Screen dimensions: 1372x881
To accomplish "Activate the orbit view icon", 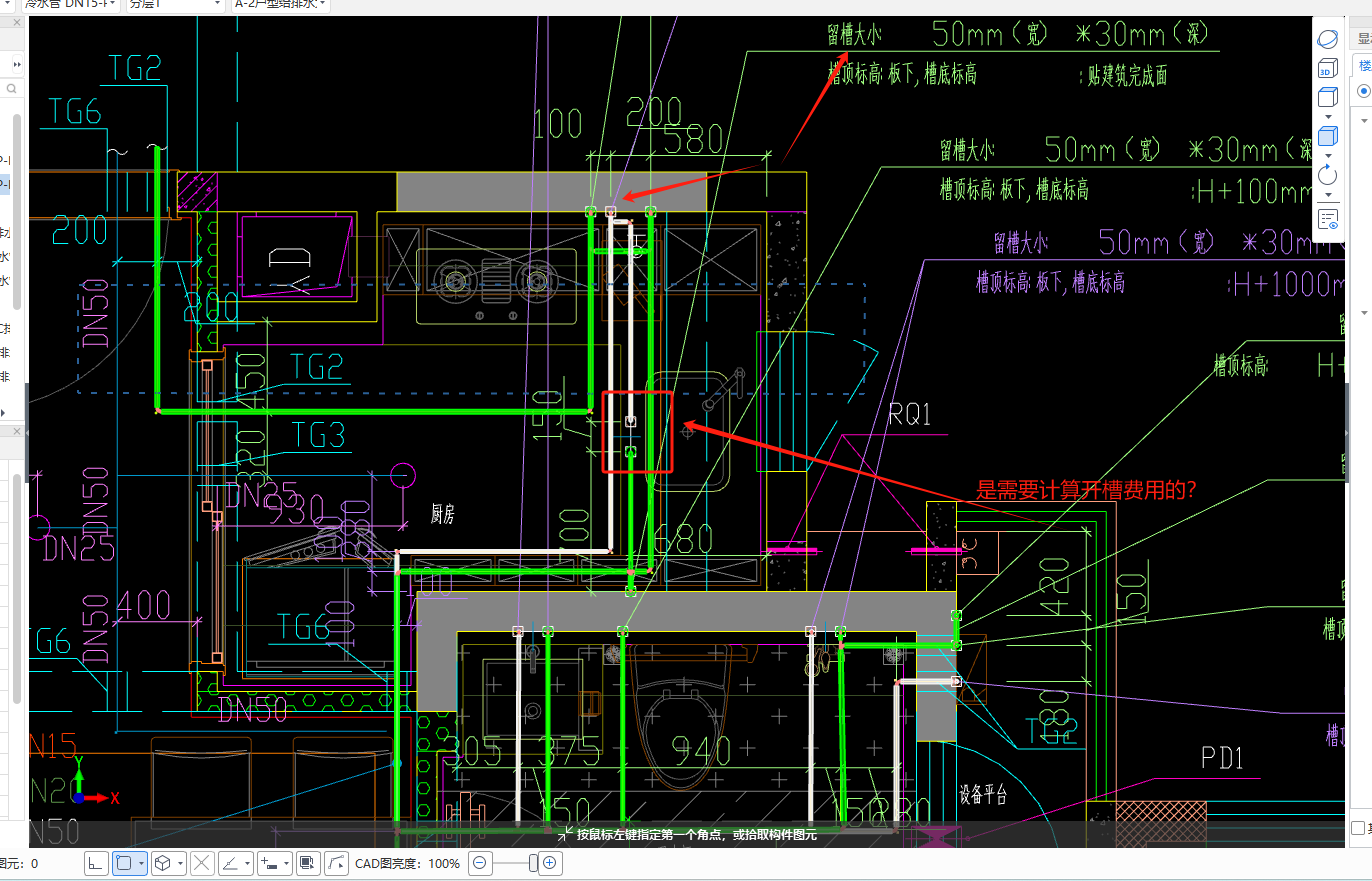I will click(x=1327, y=40).
